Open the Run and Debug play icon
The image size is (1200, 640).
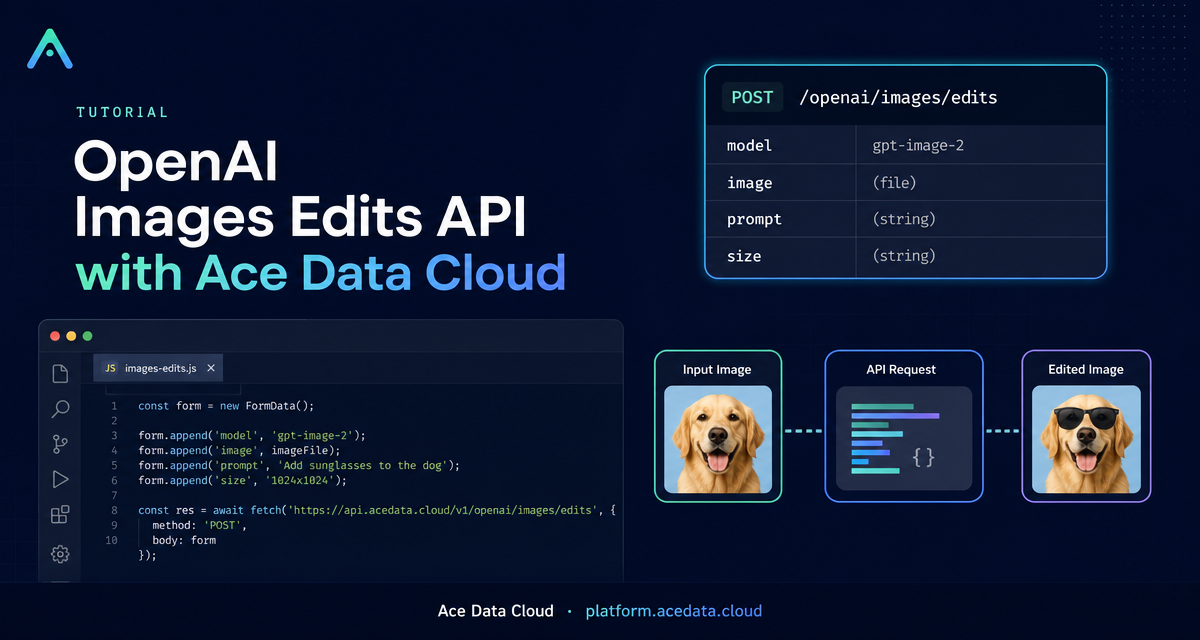tap(60, 480)
